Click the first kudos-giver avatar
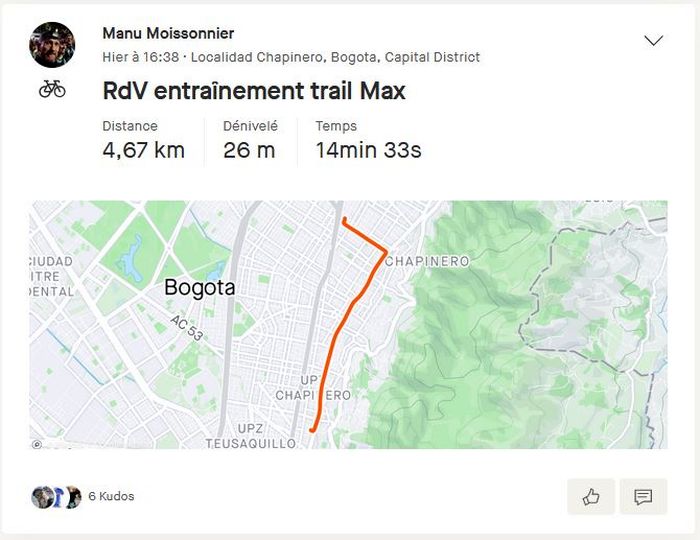 point(40,497)
